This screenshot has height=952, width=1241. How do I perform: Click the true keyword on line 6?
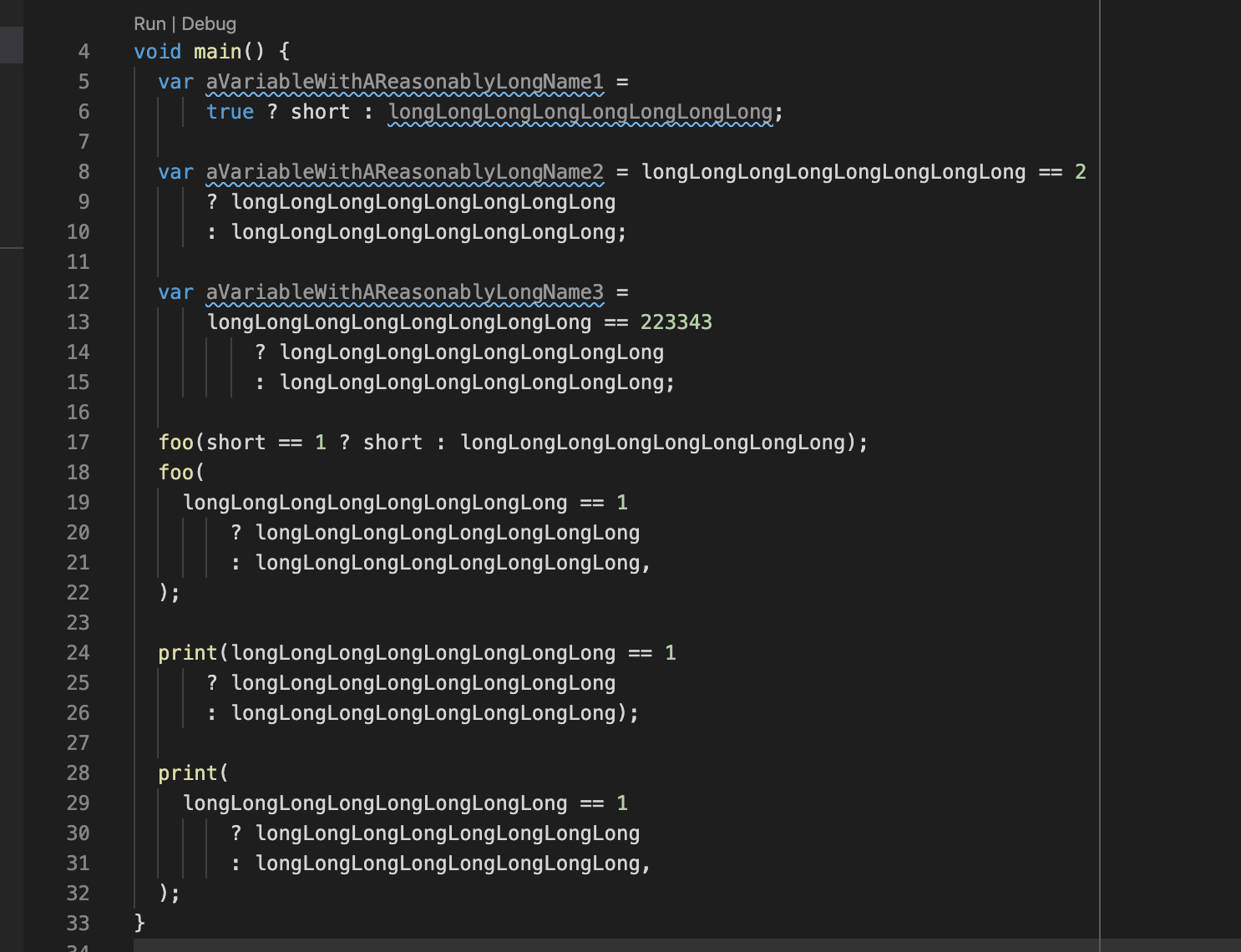point(230,111)
